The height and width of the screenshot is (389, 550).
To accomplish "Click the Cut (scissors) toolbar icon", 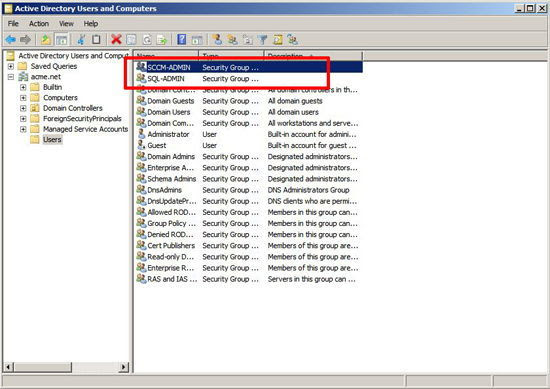I will click(x=81, y=40).
